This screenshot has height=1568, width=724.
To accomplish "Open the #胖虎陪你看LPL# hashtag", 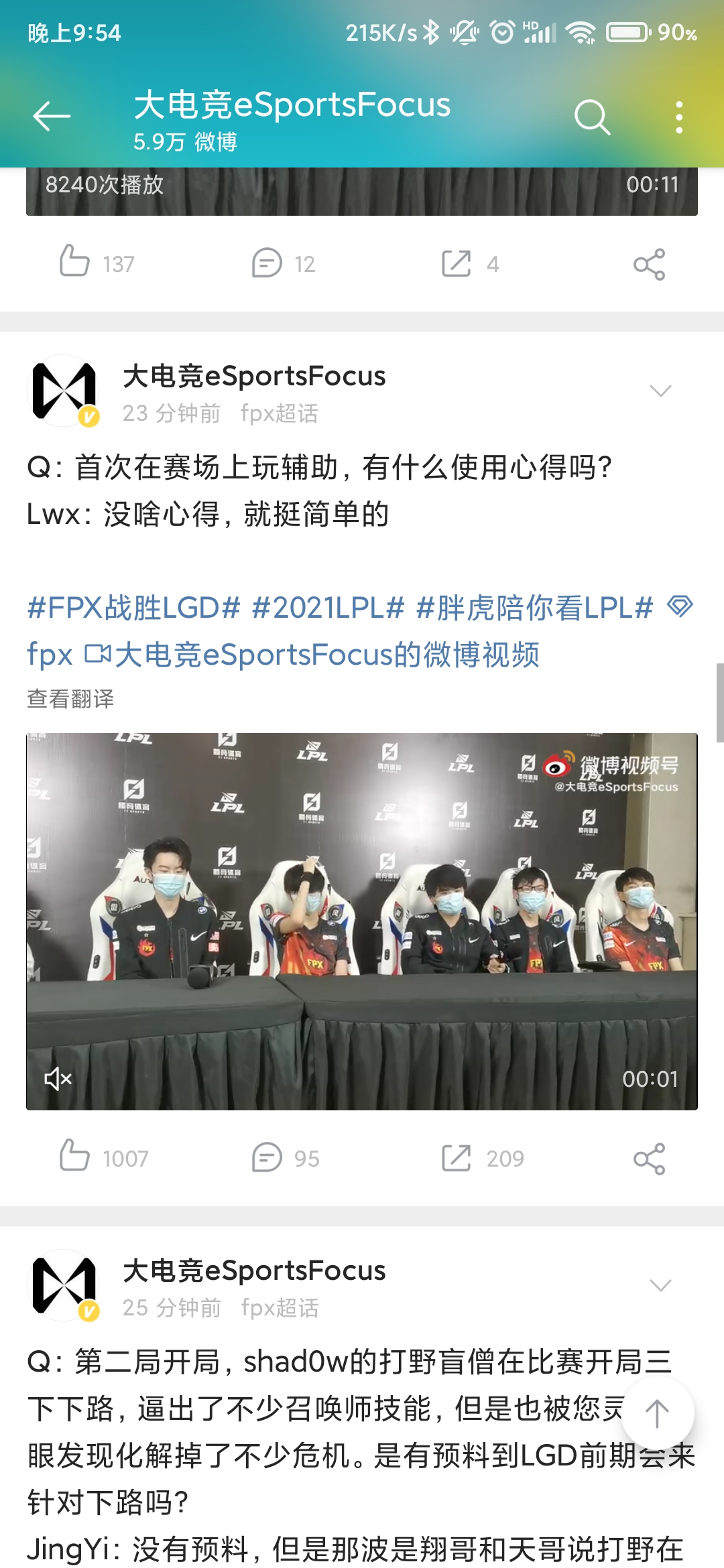I will pos(535,608).
